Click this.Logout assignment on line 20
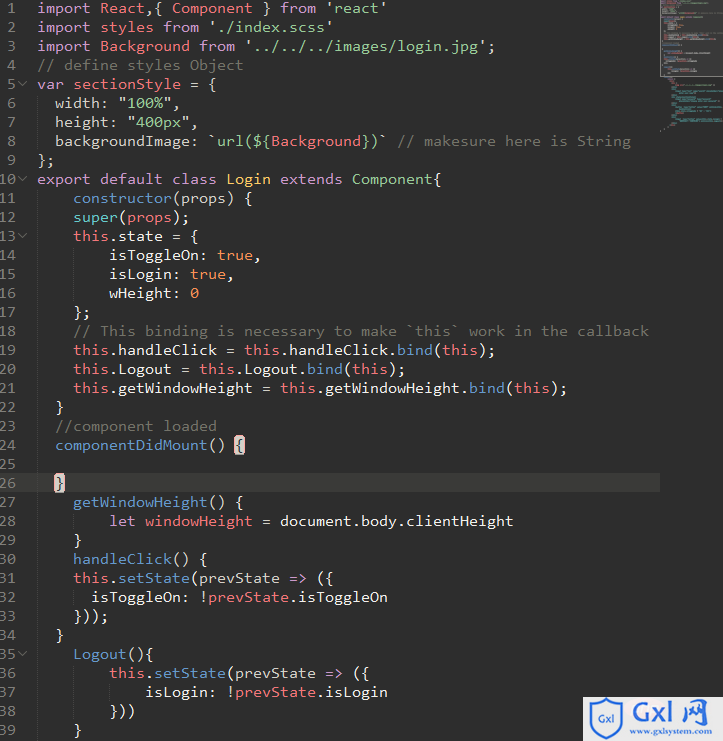 point(239,369)
